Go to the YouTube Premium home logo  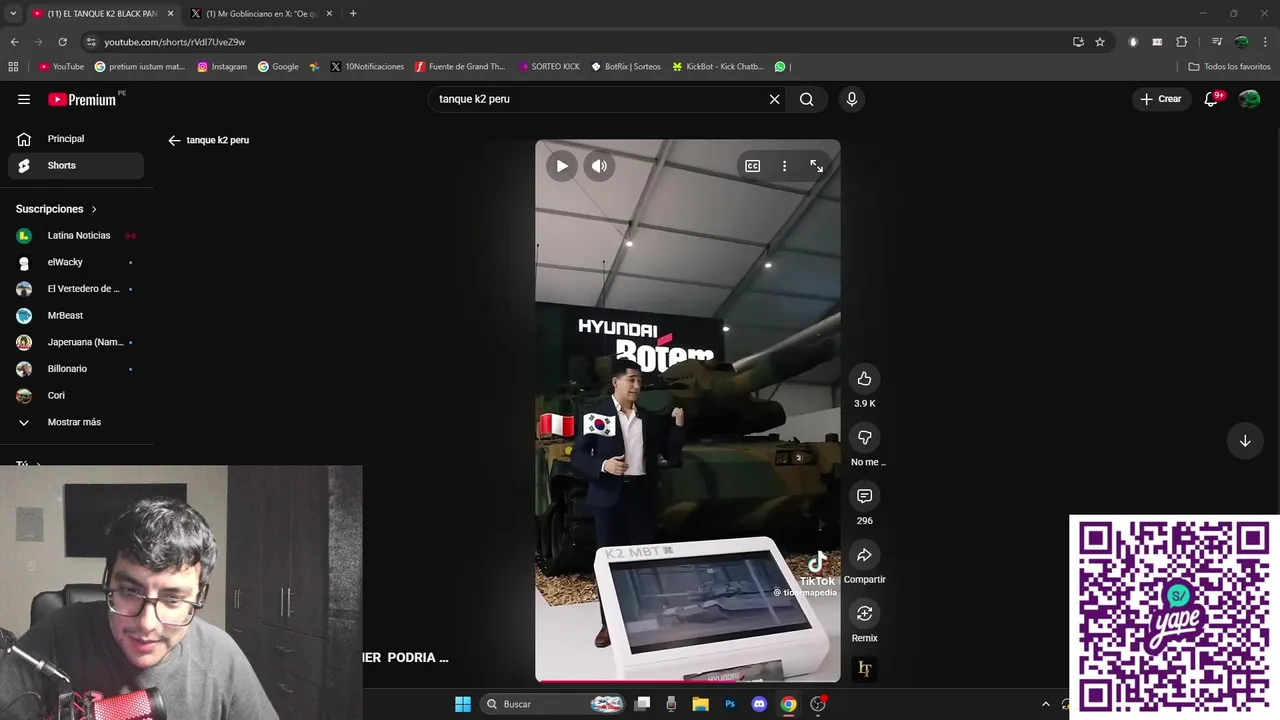coord(83,99)
